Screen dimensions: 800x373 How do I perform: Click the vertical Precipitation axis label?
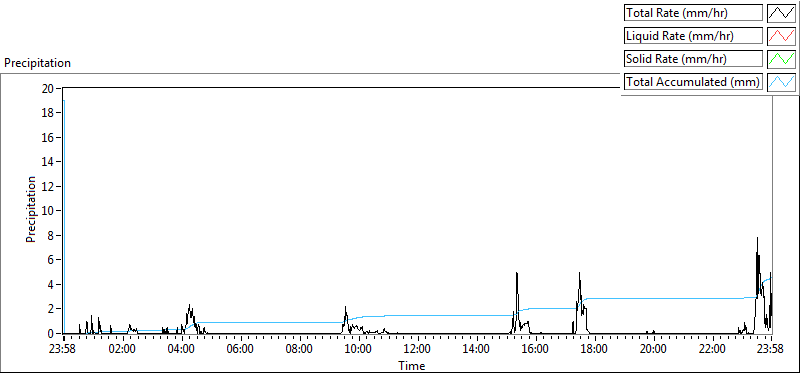[x=31, y=210]
